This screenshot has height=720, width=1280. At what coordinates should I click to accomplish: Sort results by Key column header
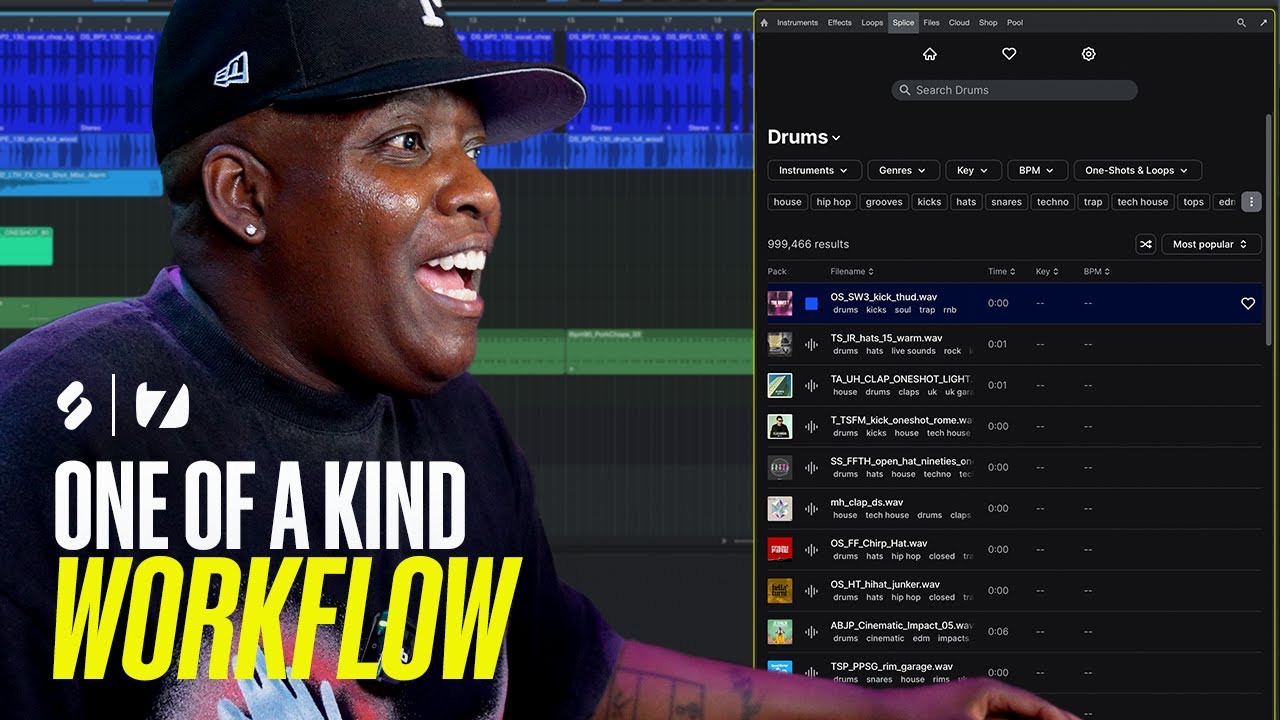(x=1046, y=271)
